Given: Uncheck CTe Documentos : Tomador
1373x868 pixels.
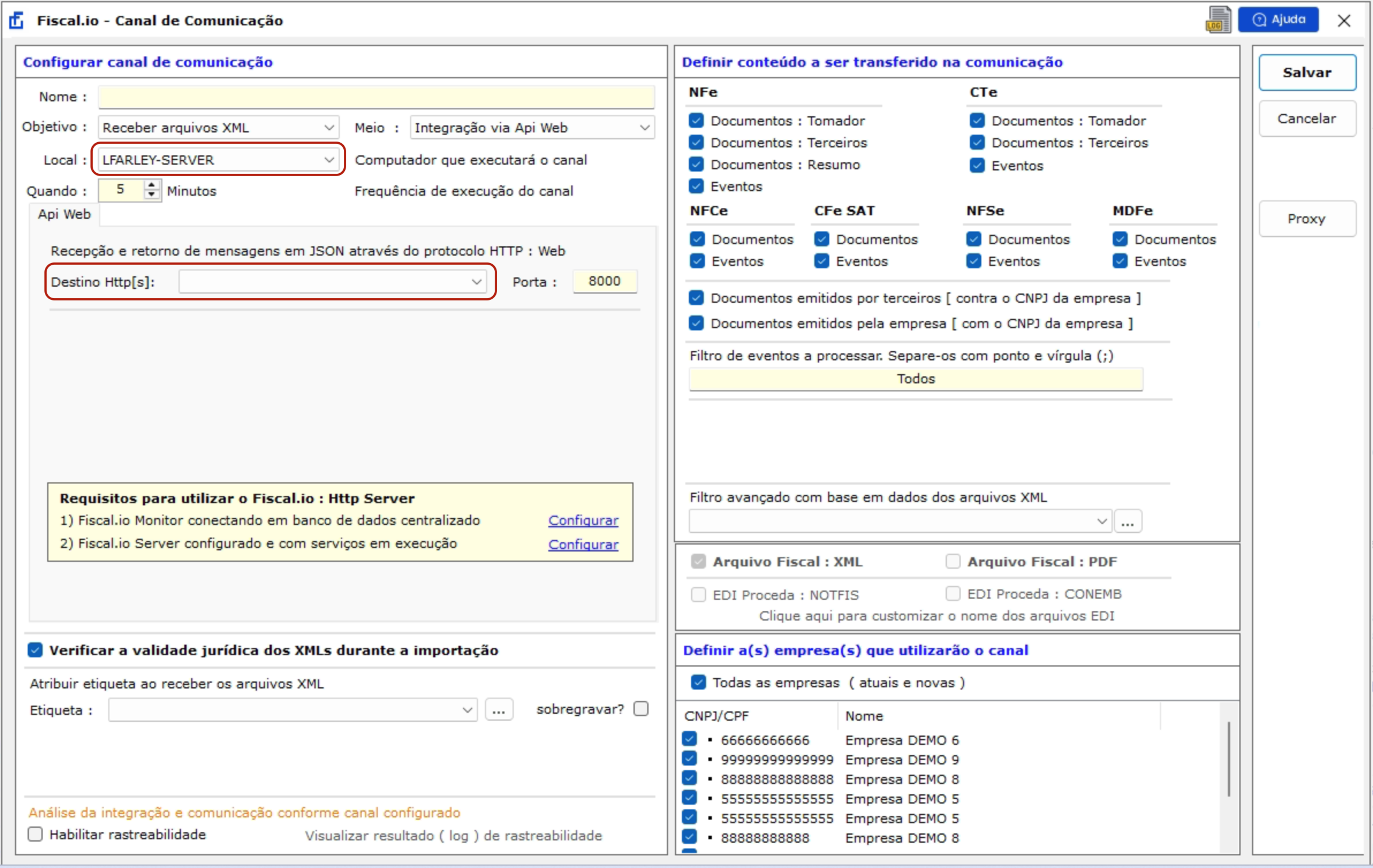Looking at the screenshot, I should [977, 120].
